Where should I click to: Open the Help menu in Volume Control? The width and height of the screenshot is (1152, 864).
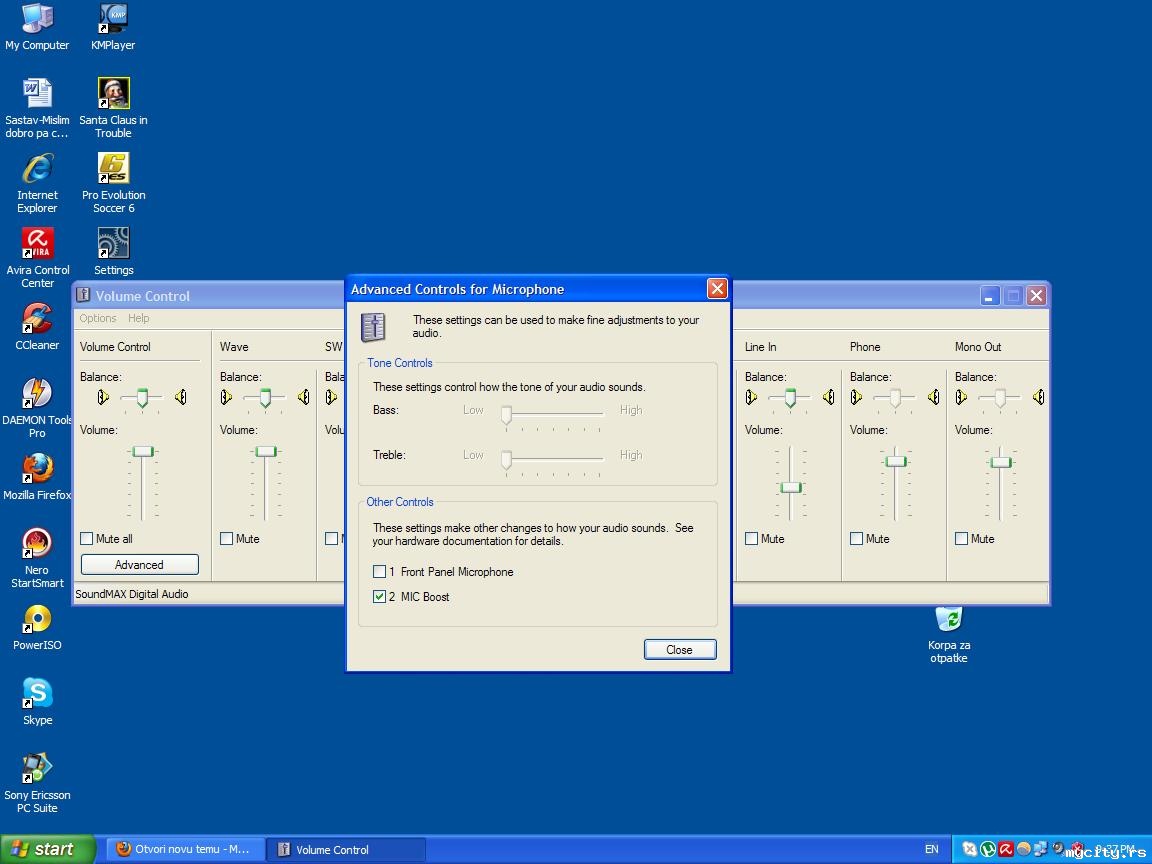(x=139, y=318)
